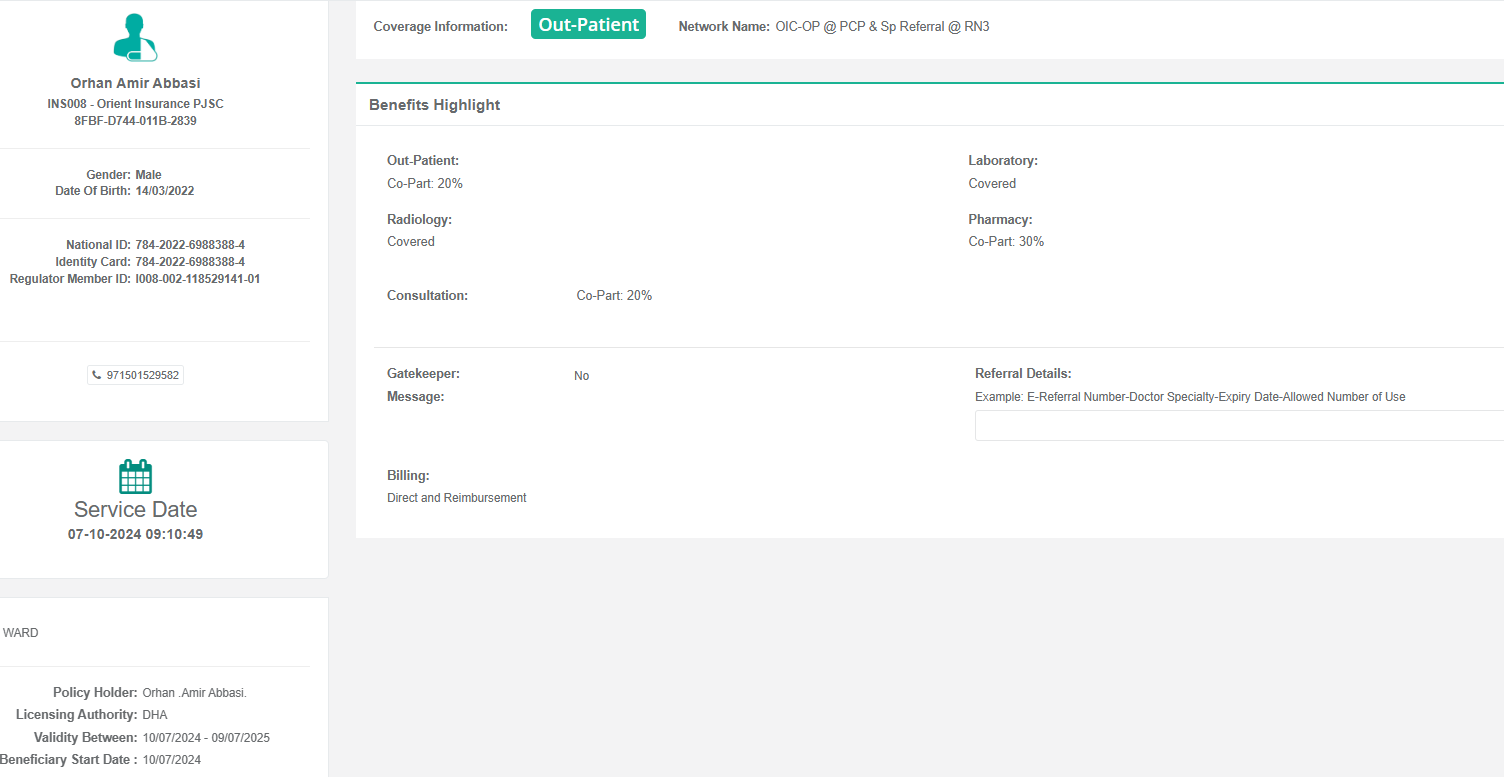
Task: Click the Laboratory benefit label
Action: pos(1003,160)
